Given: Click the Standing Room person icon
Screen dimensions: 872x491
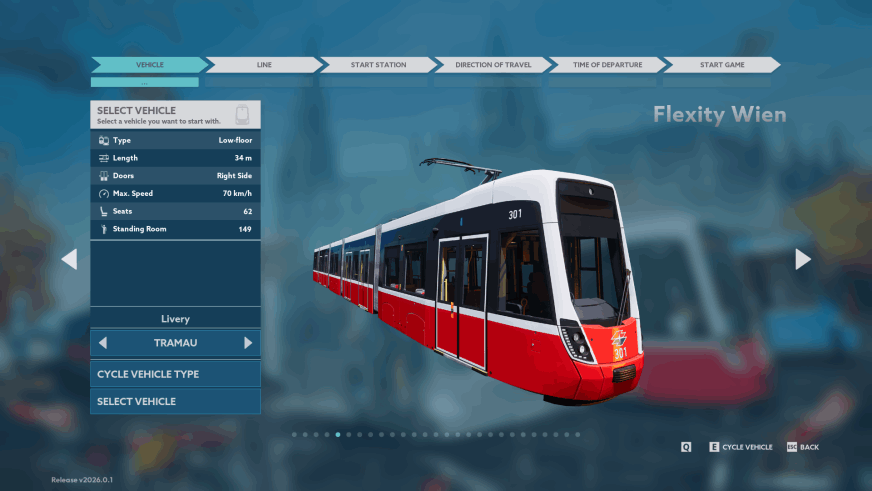Looking at the screenshot, I should (x=103, y=229).
